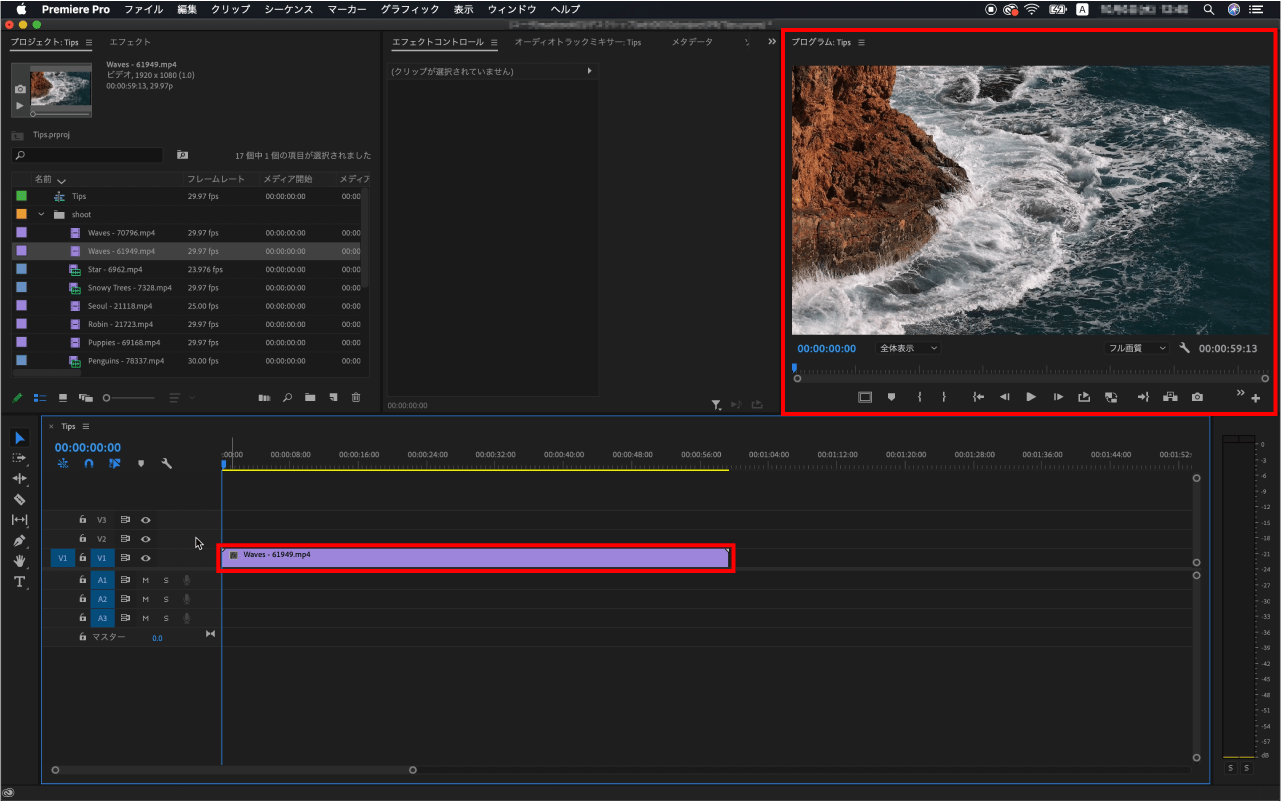Click nest sequence insert icon in timeline
Screen dimensions: 1281x801
pyautogui.click(x=63, y=464)
